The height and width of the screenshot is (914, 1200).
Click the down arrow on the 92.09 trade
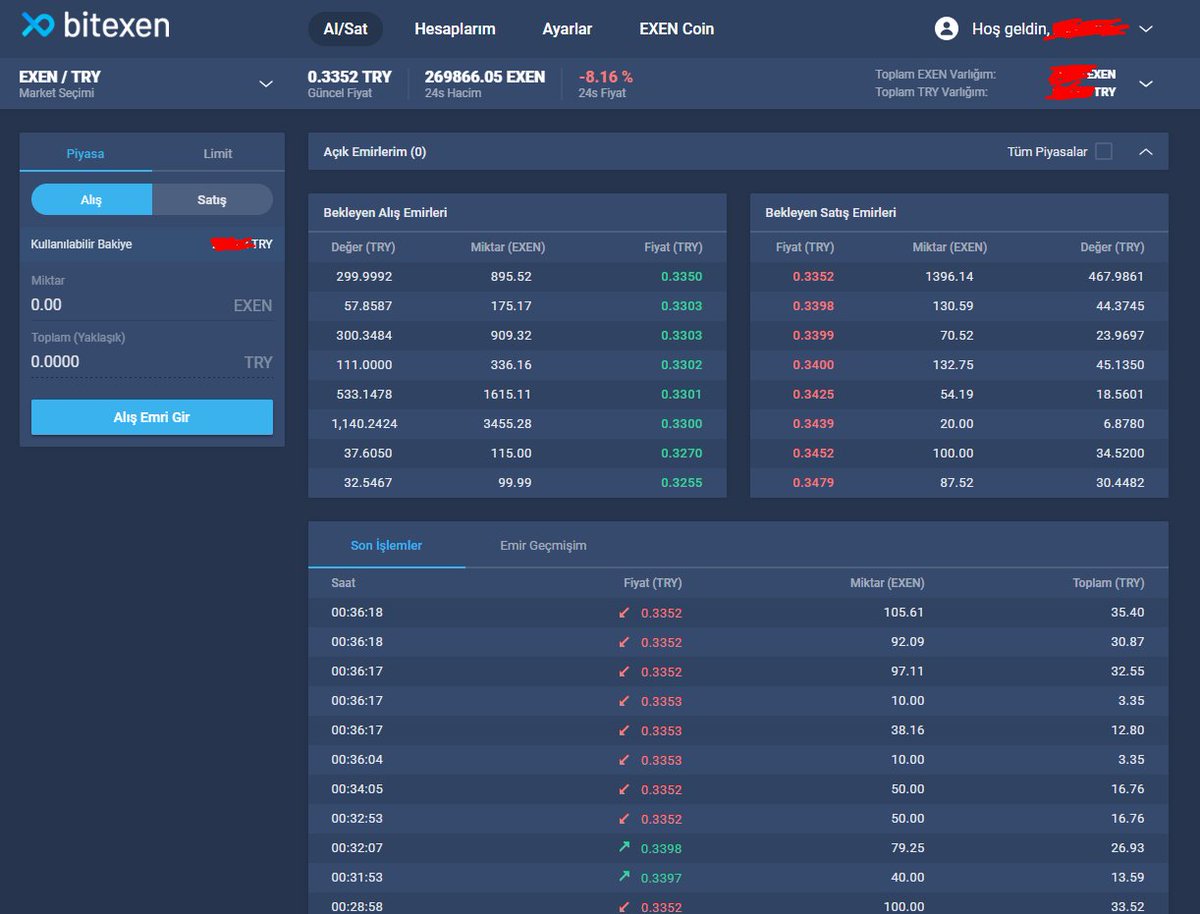tap(623, 642)
